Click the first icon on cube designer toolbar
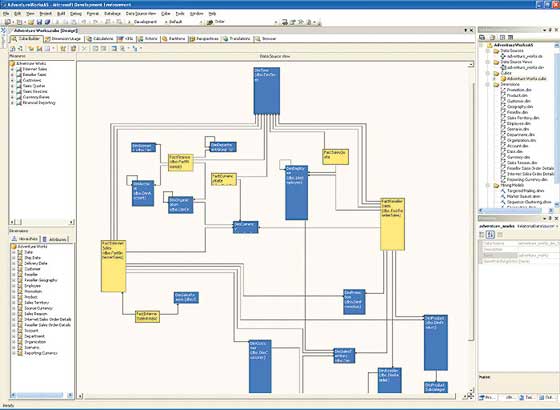The height and width of the screenshot is (410, 560). [13, 49]
